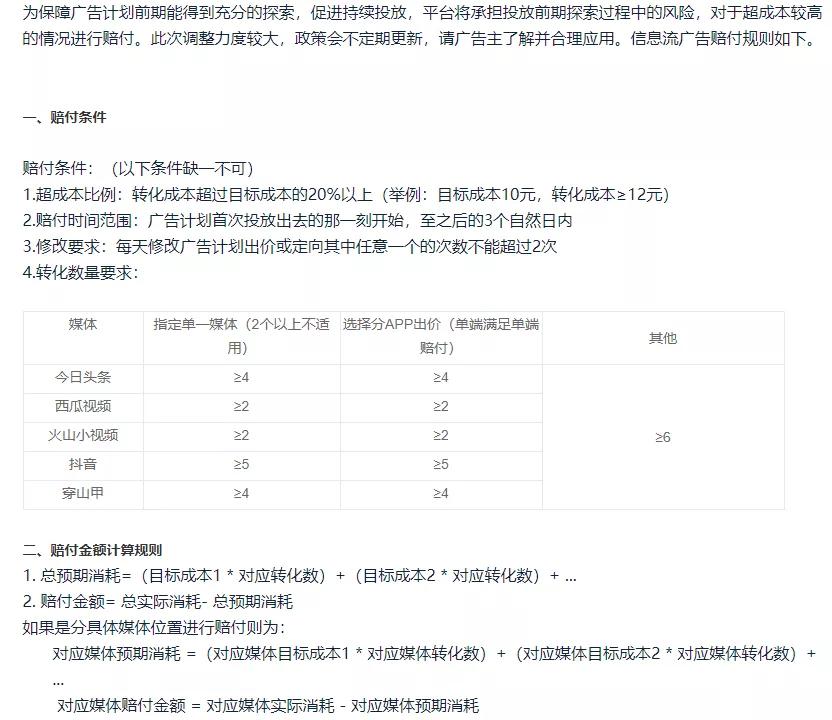Click the intro line starting "的情况进行赔付"
Screen dimensions: 832x720
click(419, 39)
